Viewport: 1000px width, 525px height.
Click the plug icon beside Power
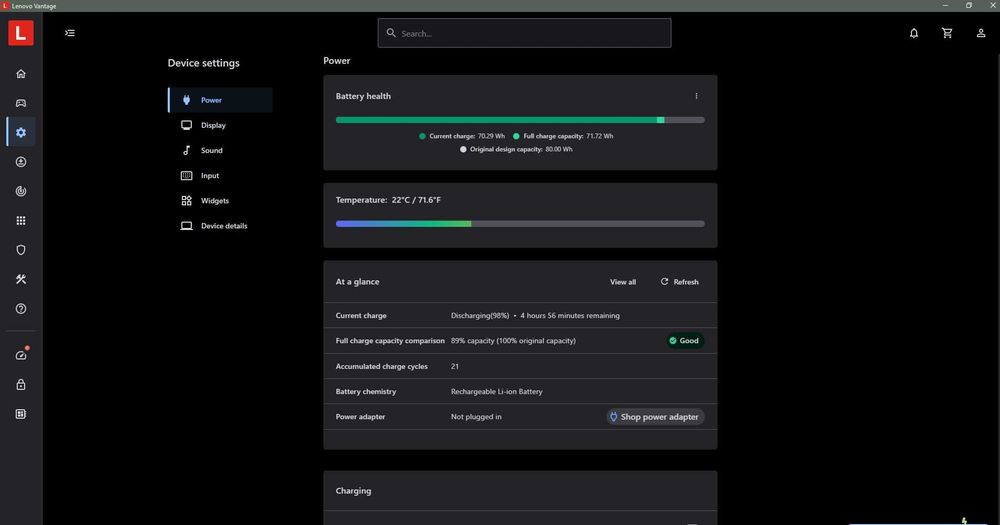186,100
